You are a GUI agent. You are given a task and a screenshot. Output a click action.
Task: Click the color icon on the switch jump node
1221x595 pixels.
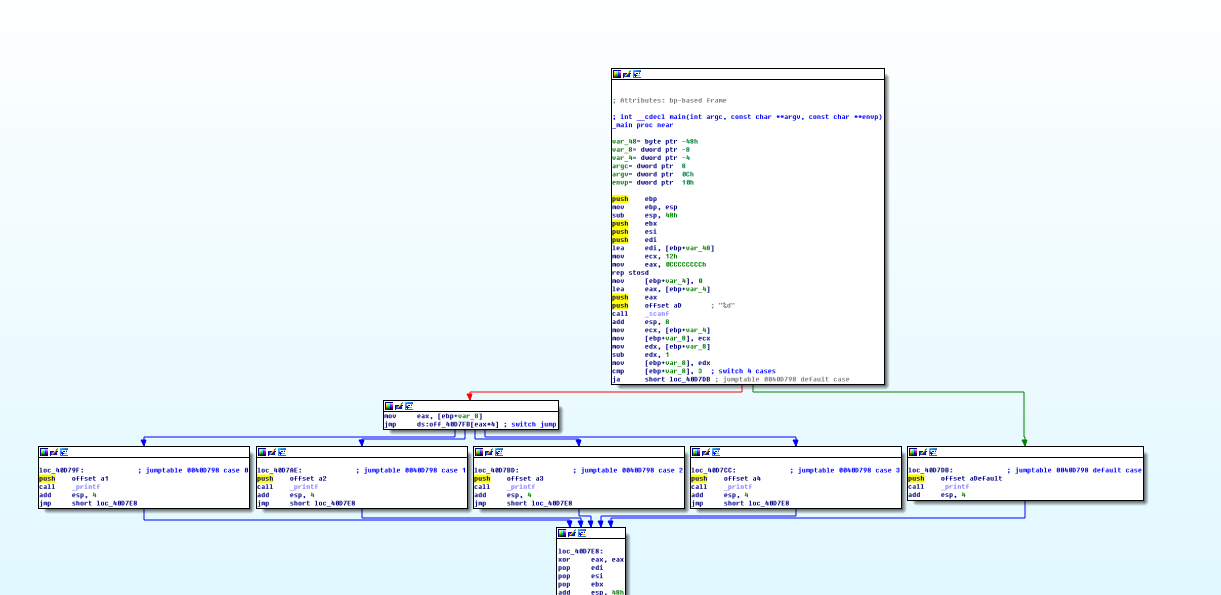click(x=389, y=406)
